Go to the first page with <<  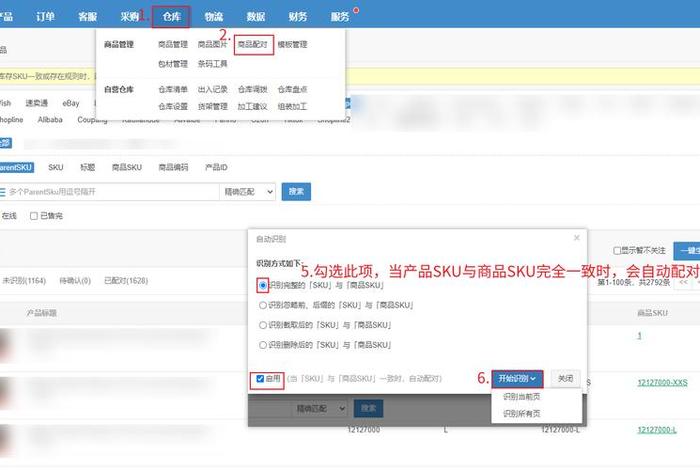[683, 283]
